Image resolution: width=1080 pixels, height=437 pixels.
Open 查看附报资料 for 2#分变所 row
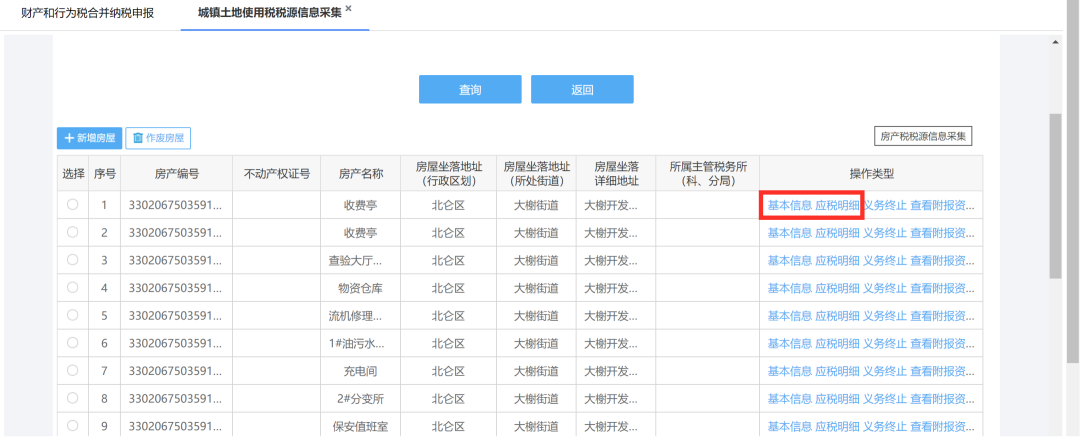tap(942, 398)
